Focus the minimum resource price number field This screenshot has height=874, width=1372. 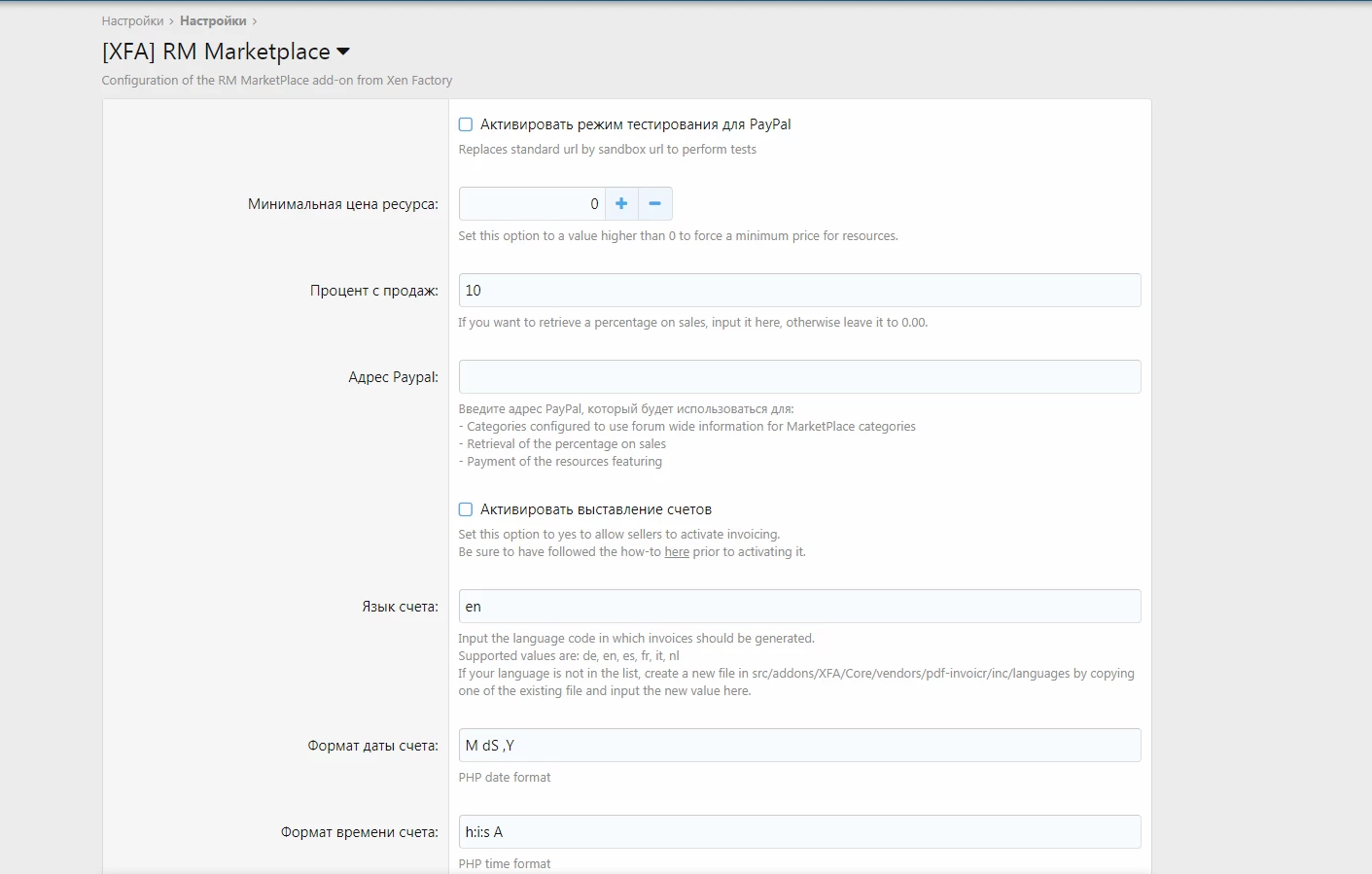tap(532, 204)
